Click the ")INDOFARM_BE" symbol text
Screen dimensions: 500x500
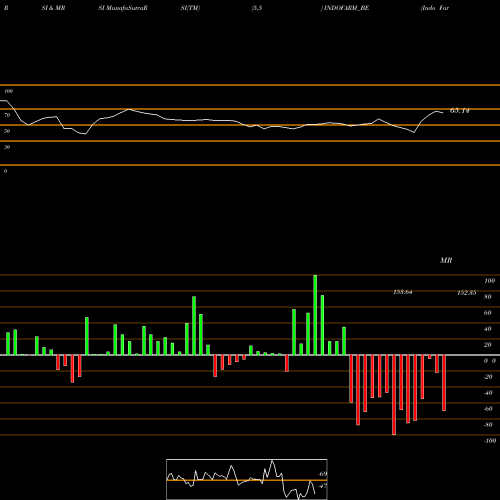coord(345,8)
